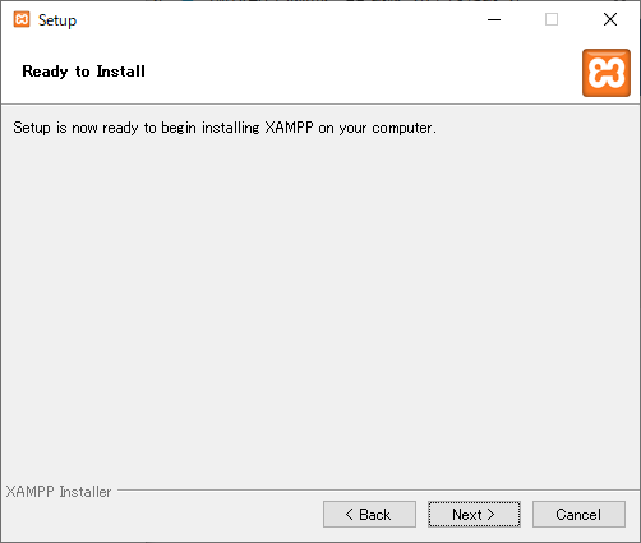Cancel the XAMPP installation
This screenshot has width=641, height=543.
[579, 514]
